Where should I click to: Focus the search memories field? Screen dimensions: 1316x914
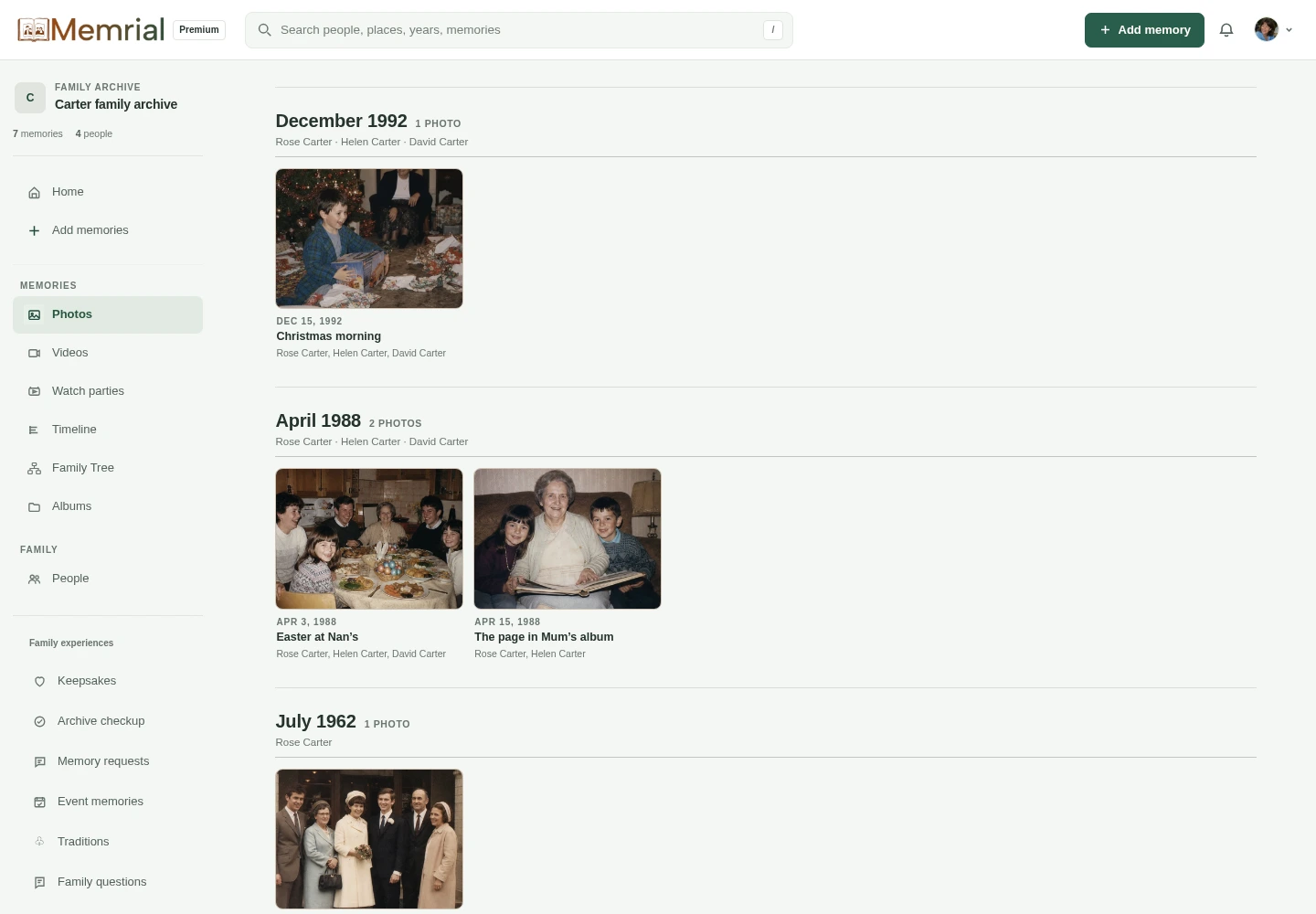(x=518, y=30)
